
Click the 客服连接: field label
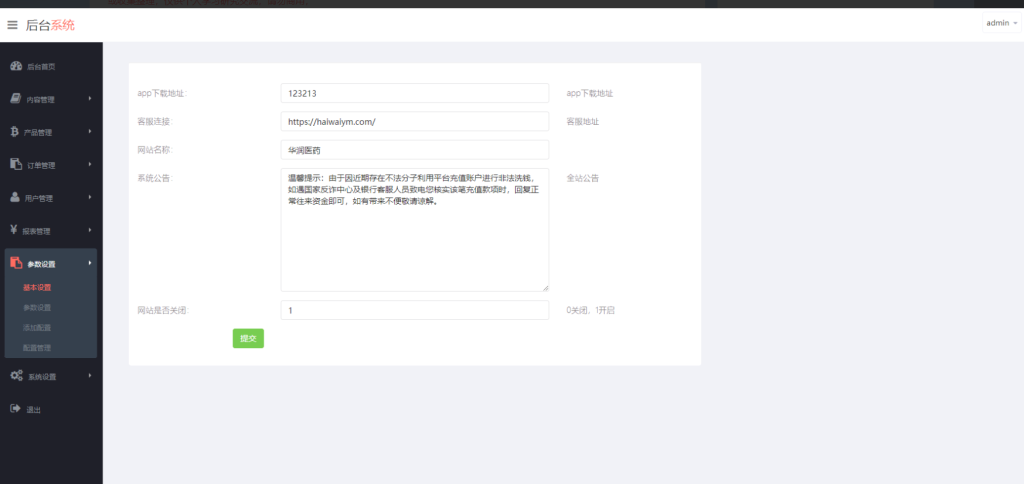point(155,121)
